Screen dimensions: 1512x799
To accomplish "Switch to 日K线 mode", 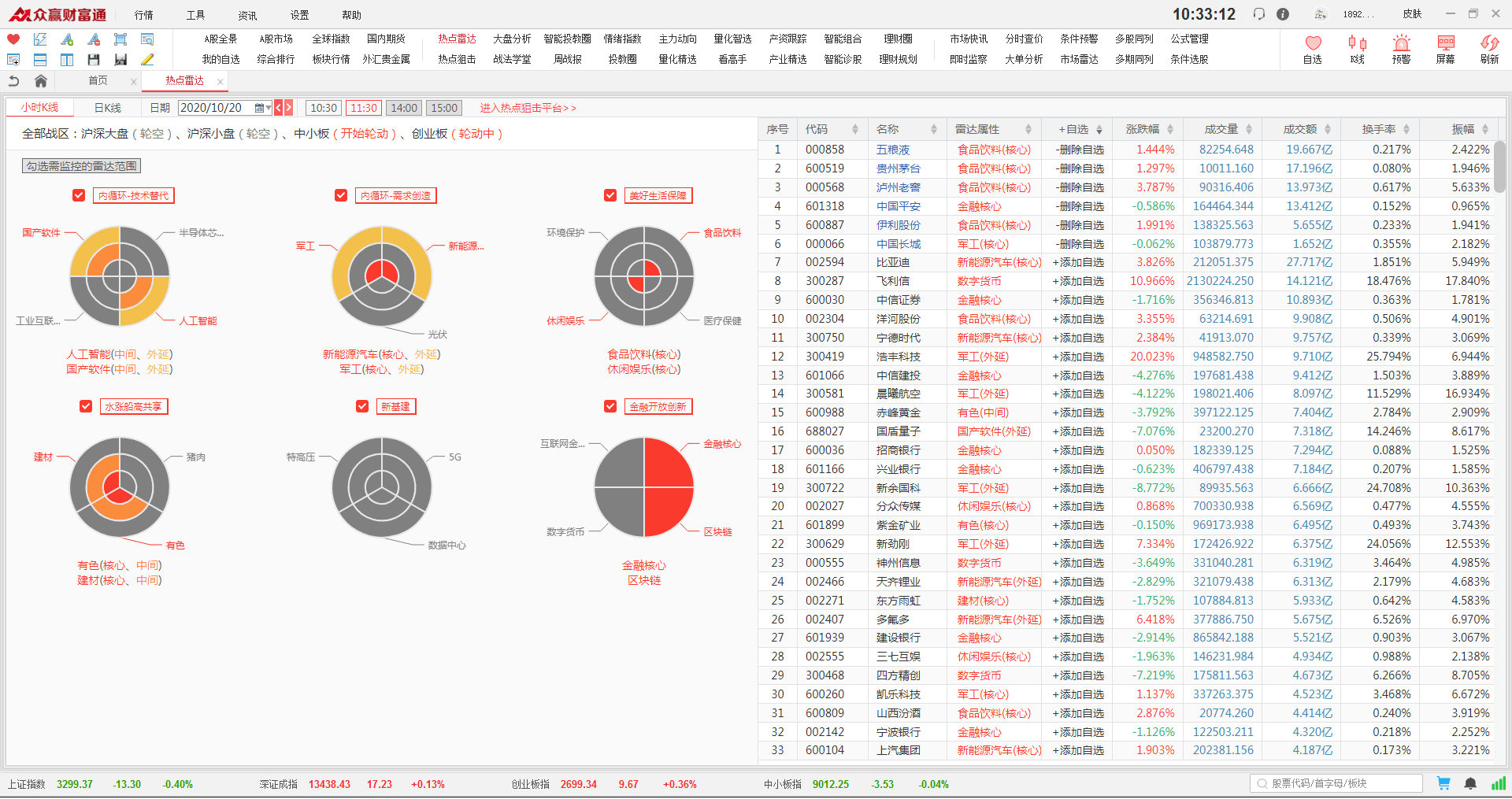I will click(108, 108).
